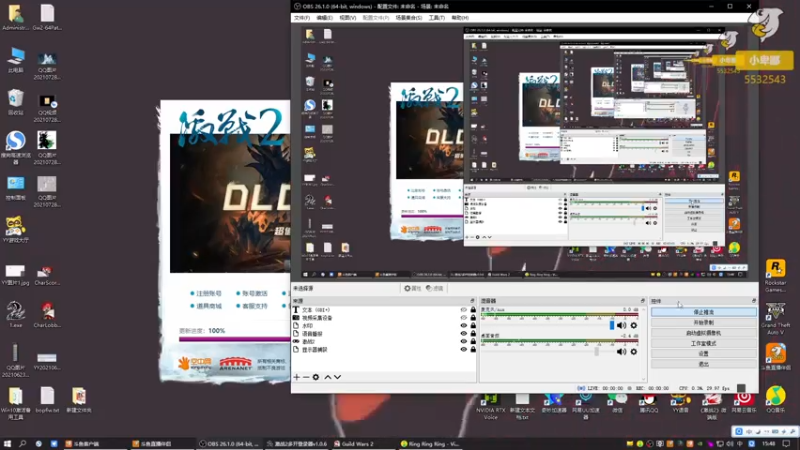Open the Sogou browser desktop icon
Screen dimensions: 800x450
tap(15, 147)
